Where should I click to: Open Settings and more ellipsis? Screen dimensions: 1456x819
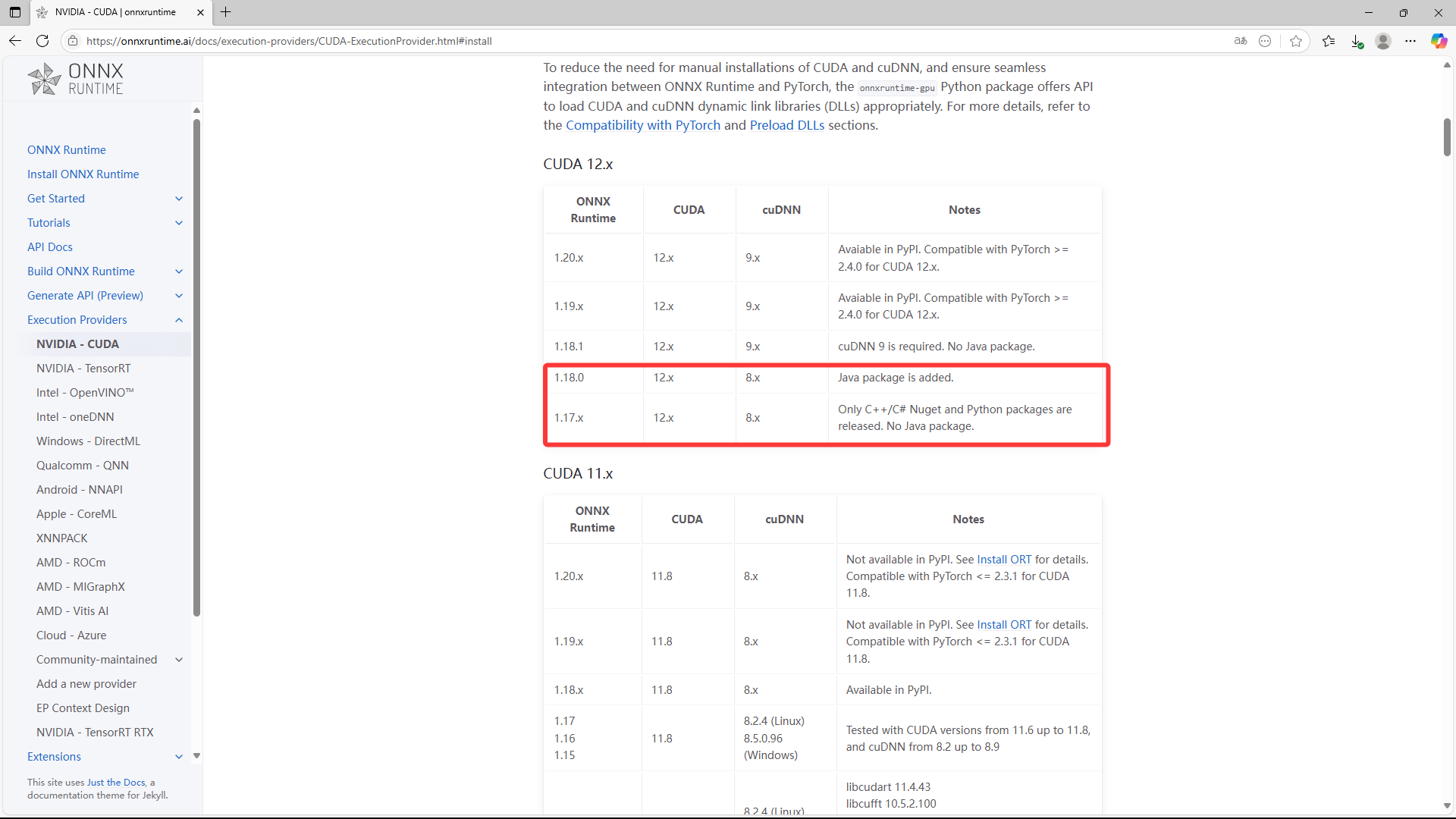1410,41
